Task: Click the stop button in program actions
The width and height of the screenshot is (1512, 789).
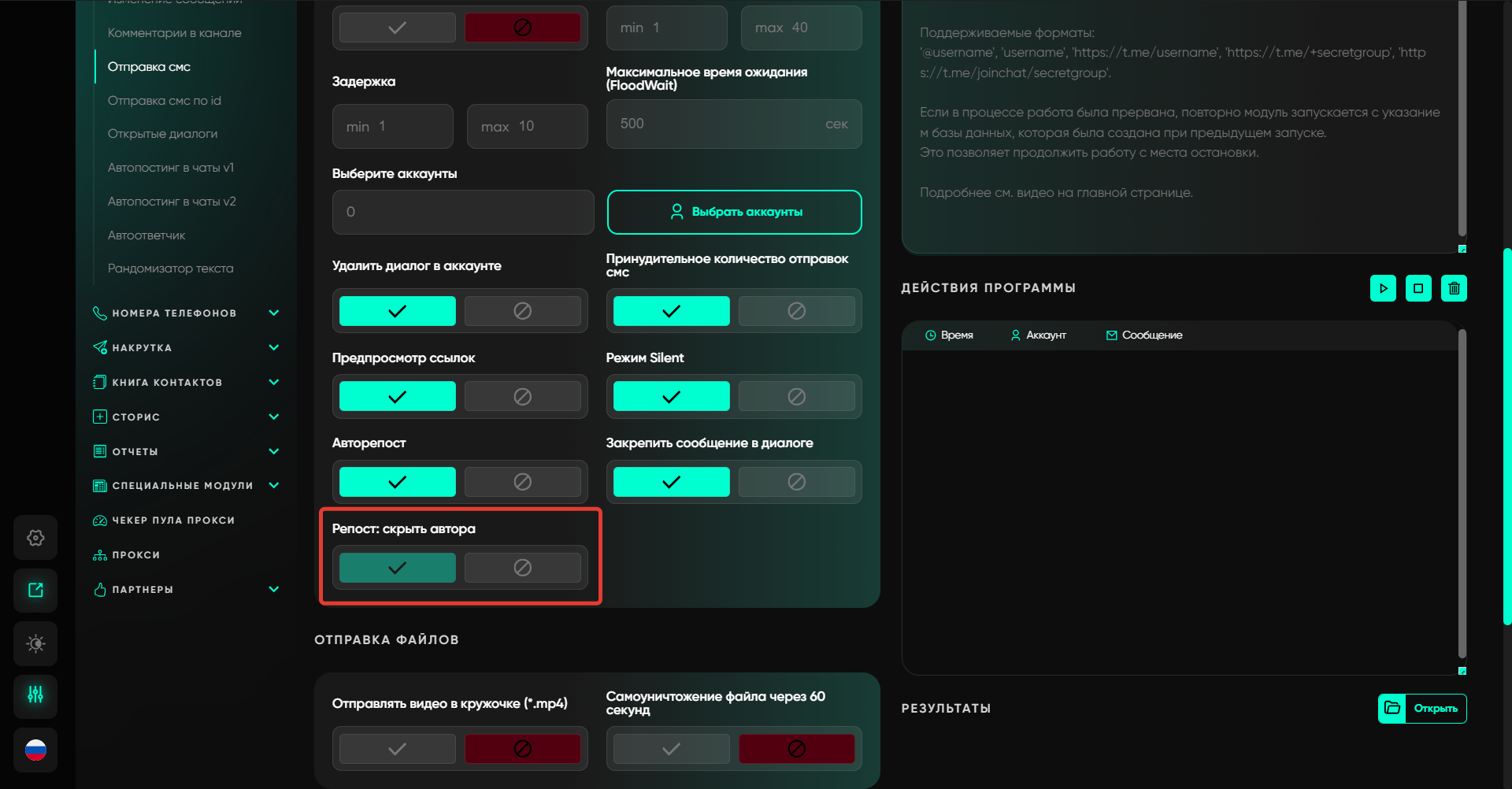Action: [1418, 288]
